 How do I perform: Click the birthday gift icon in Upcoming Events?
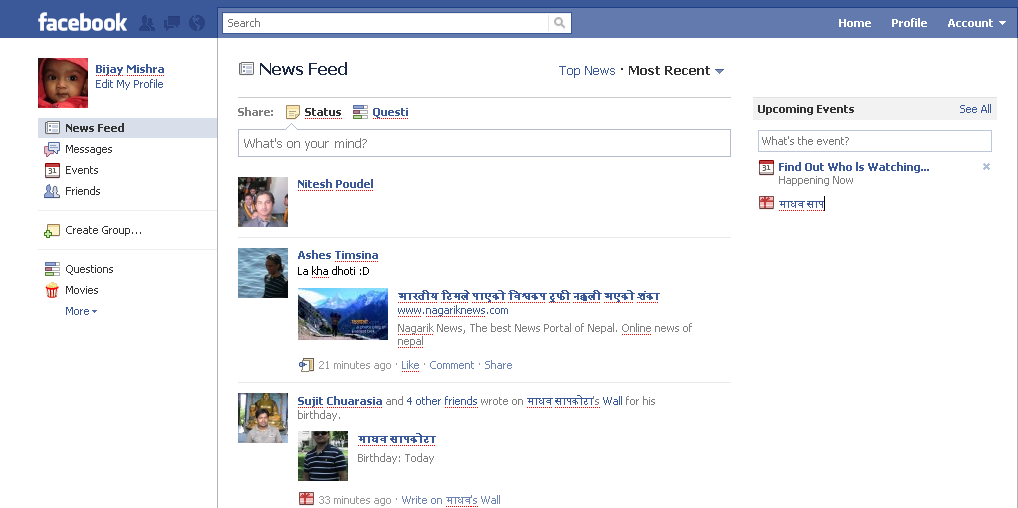pyautogui.click(x=766, y=203)
